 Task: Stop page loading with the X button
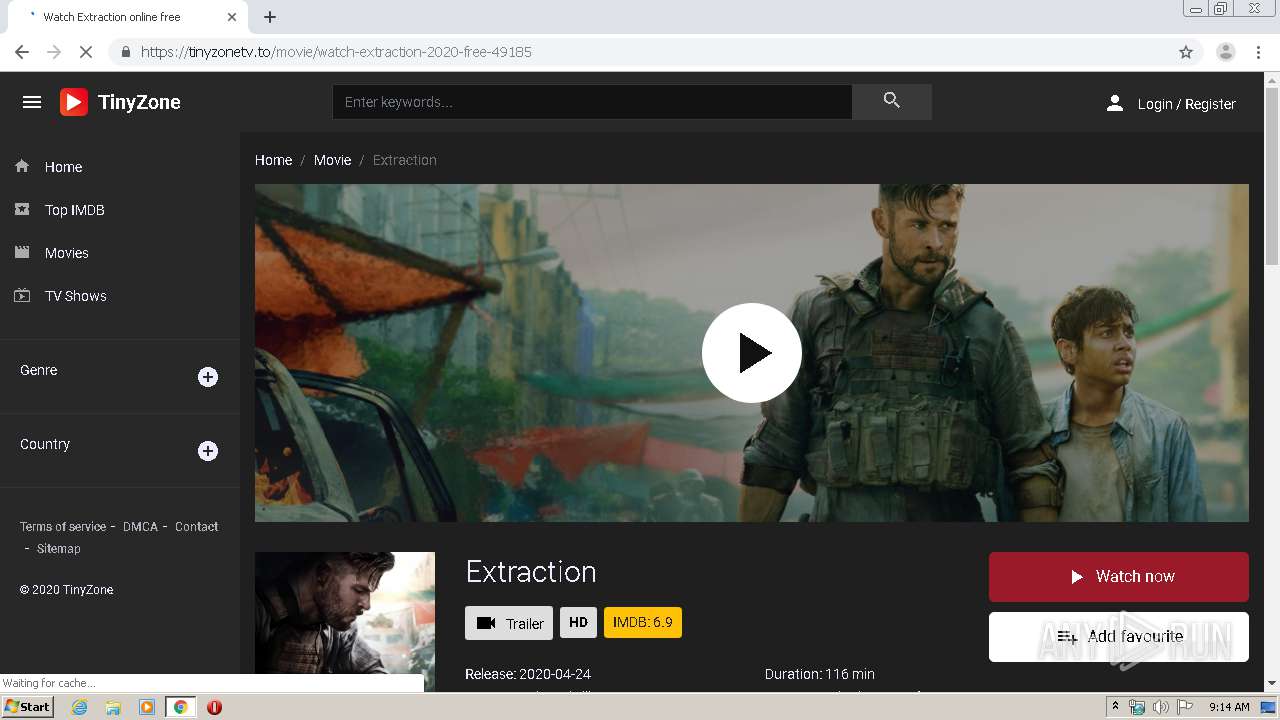click(86, 52)
